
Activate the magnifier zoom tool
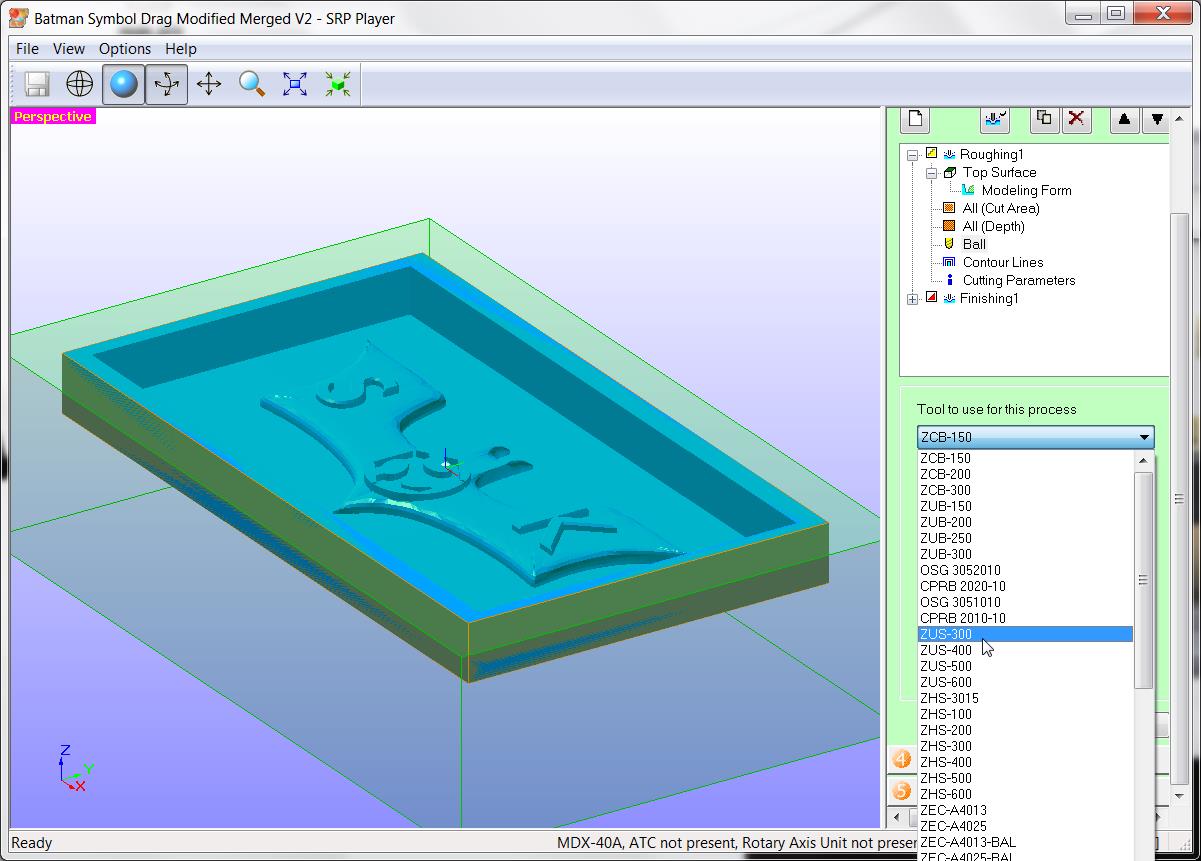(252, 84)
